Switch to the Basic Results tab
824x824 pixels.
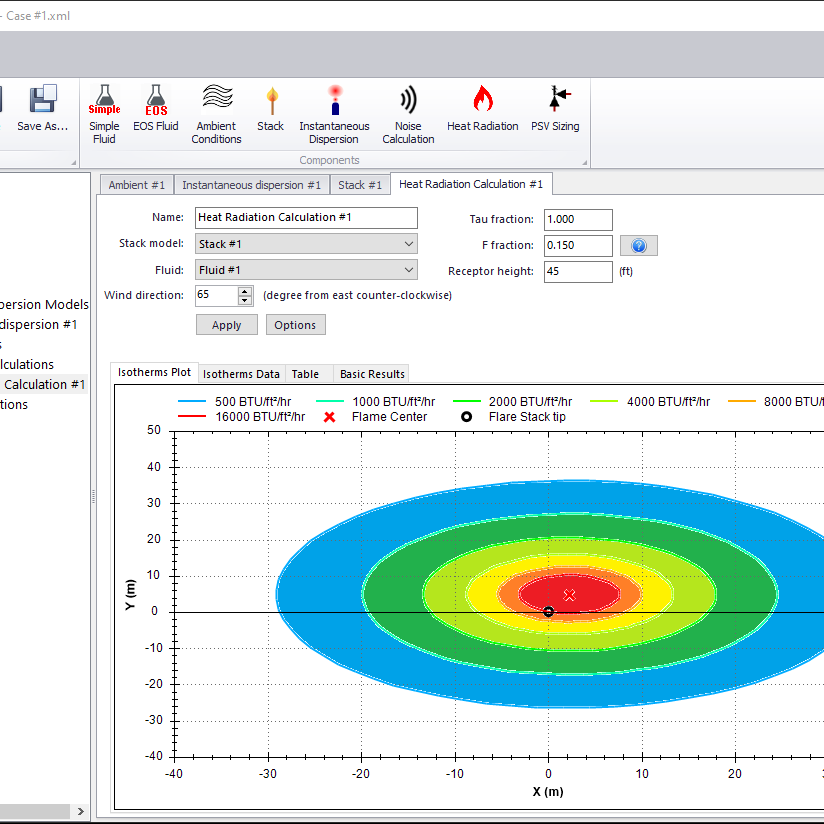pyautogui.click(x=372, y=374)
